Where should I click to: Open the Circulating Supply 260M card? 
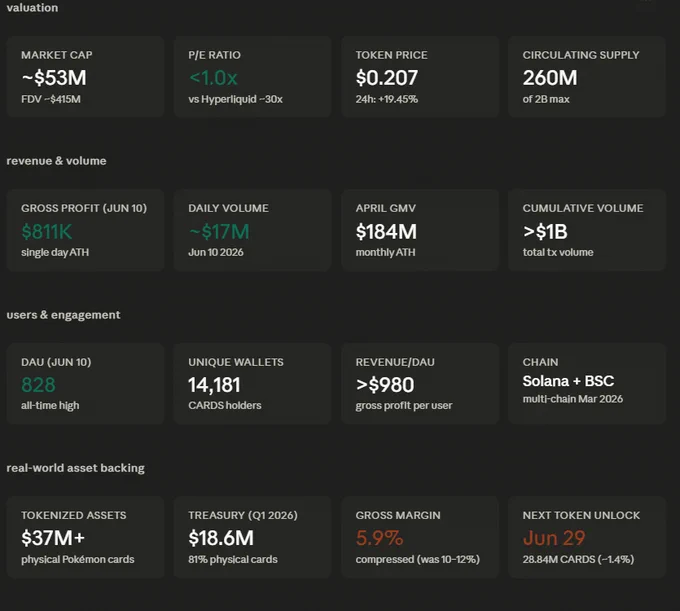[x=587, y=77]
